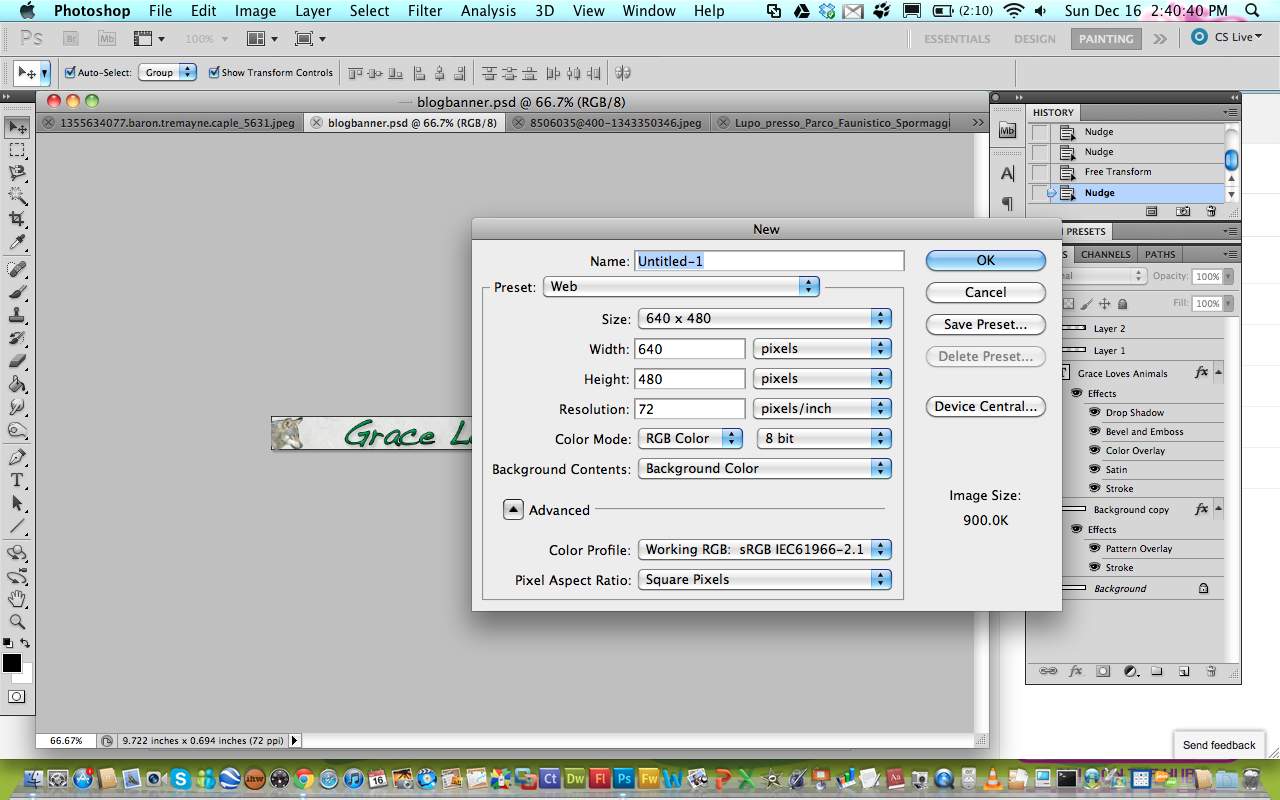
Task: Switch to the Channels tab
Action: click(1105, 254)
